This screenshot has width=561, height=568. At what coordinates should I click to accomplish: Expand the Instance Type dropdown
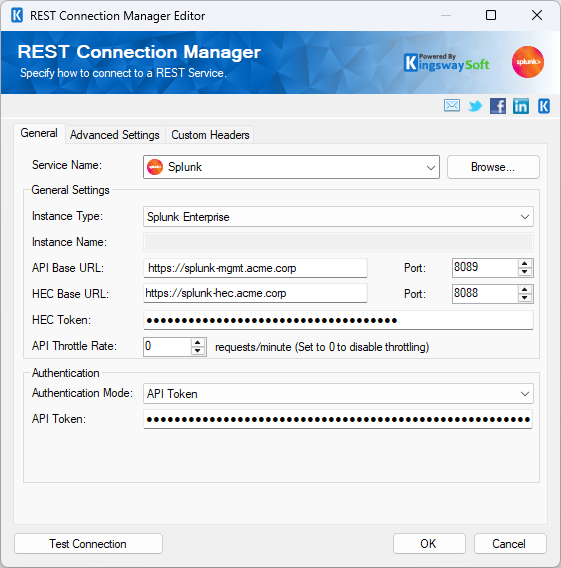pos(524,217)
